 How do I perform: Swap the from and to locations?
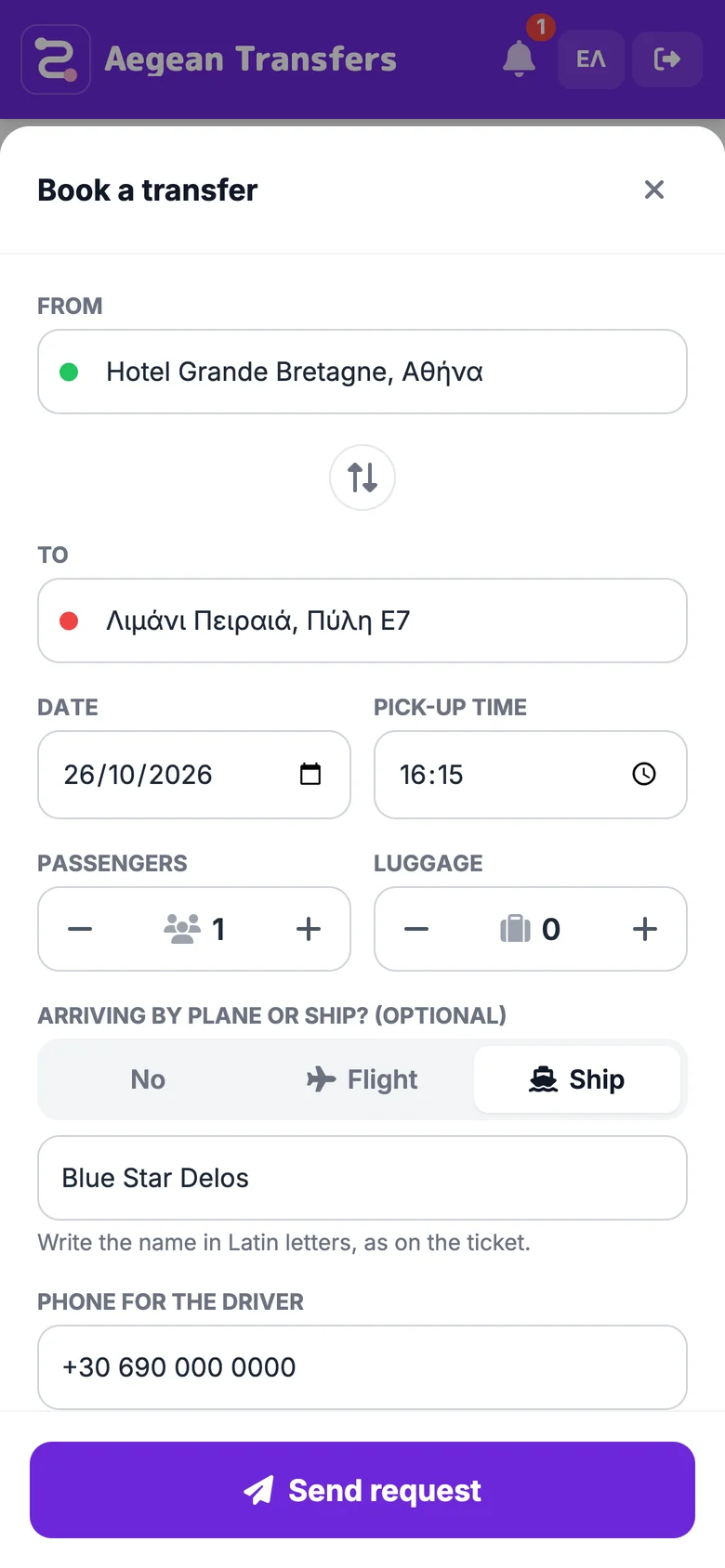pyautogui.click(x=362, y=477)
